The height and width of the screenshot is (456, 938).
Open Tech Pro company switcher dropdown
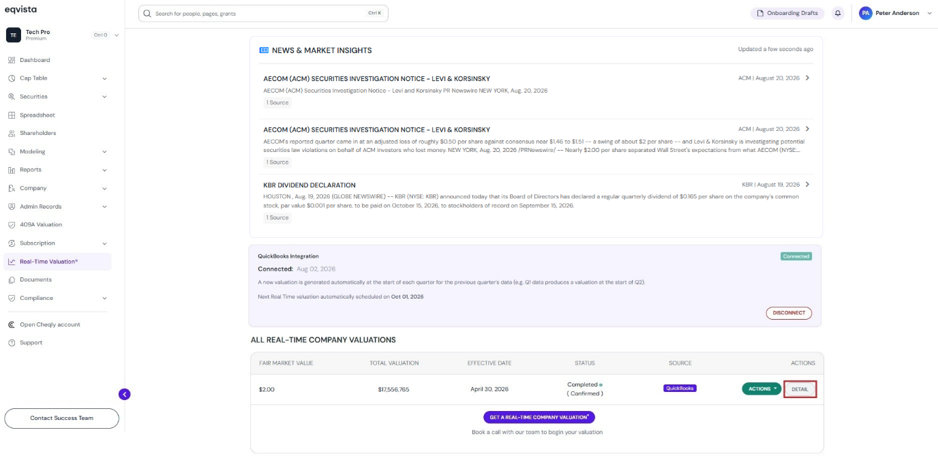pos(117,35)
